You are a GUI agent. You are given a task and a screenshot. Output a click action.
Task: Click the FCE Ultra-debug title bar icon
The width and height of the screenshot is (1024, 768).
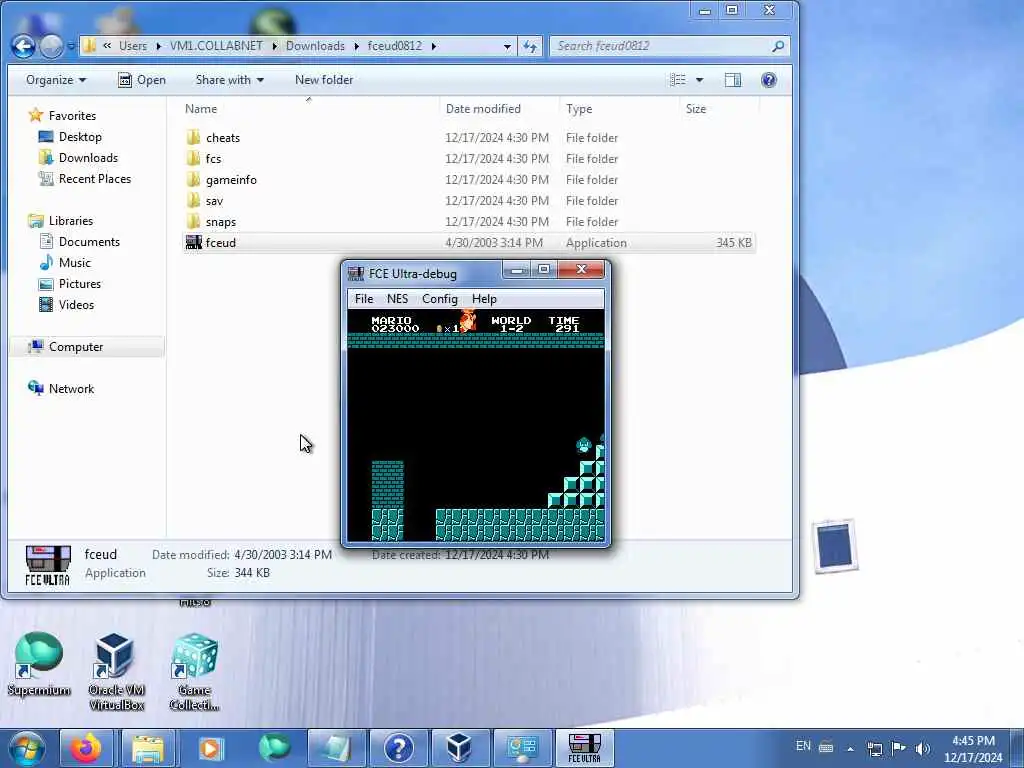(x=356, y=273)
